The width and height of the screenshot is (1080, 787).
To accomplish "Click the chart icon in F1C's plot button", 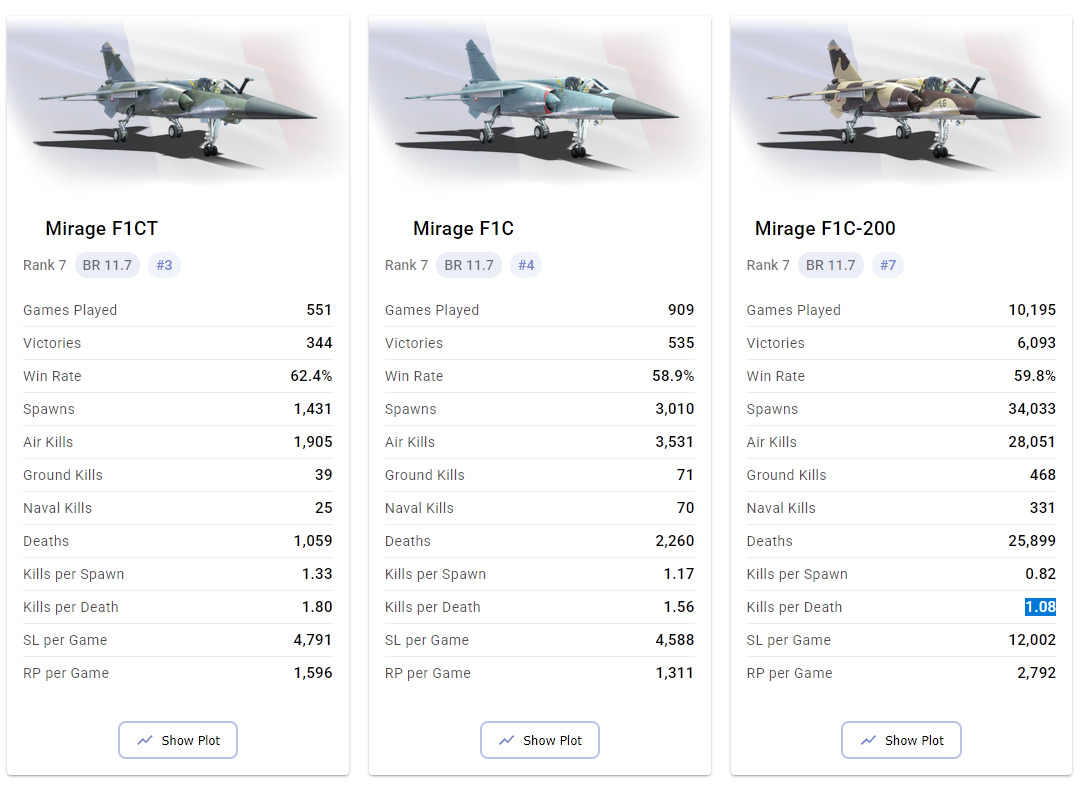I will click(506, 740).
